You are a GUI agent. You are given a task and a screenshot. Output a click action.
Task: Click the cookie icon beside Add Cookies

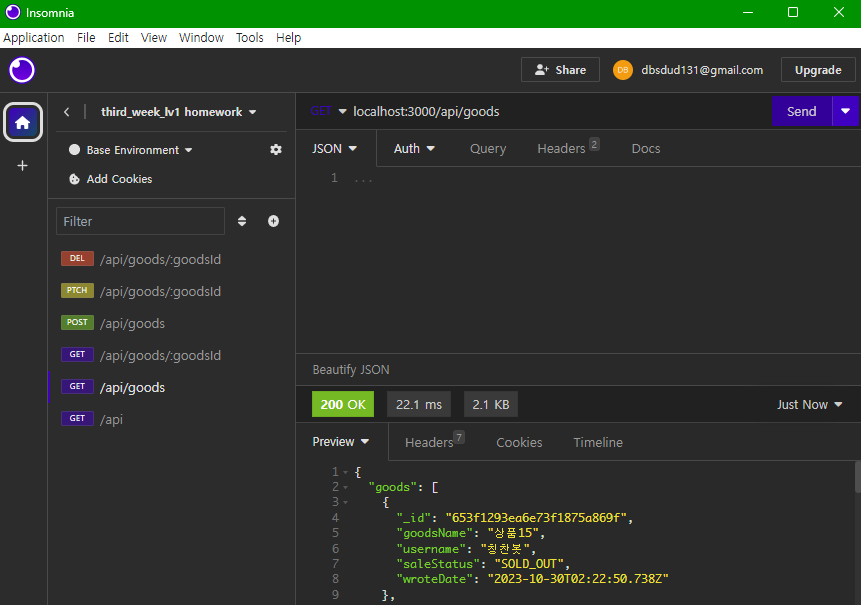pyautogui.click(x=74, y=179)
